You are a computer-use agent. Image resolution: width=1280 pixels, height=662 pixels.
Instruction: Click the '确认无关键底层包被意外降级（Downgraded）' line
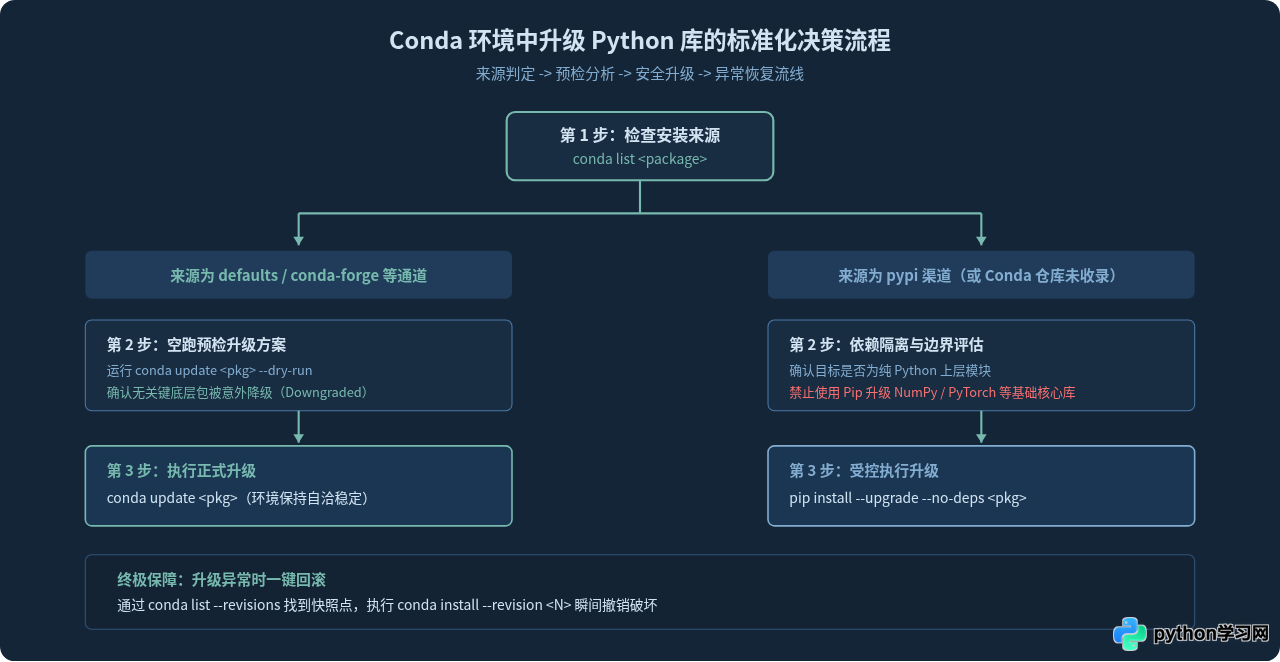(x=241, y=392)
